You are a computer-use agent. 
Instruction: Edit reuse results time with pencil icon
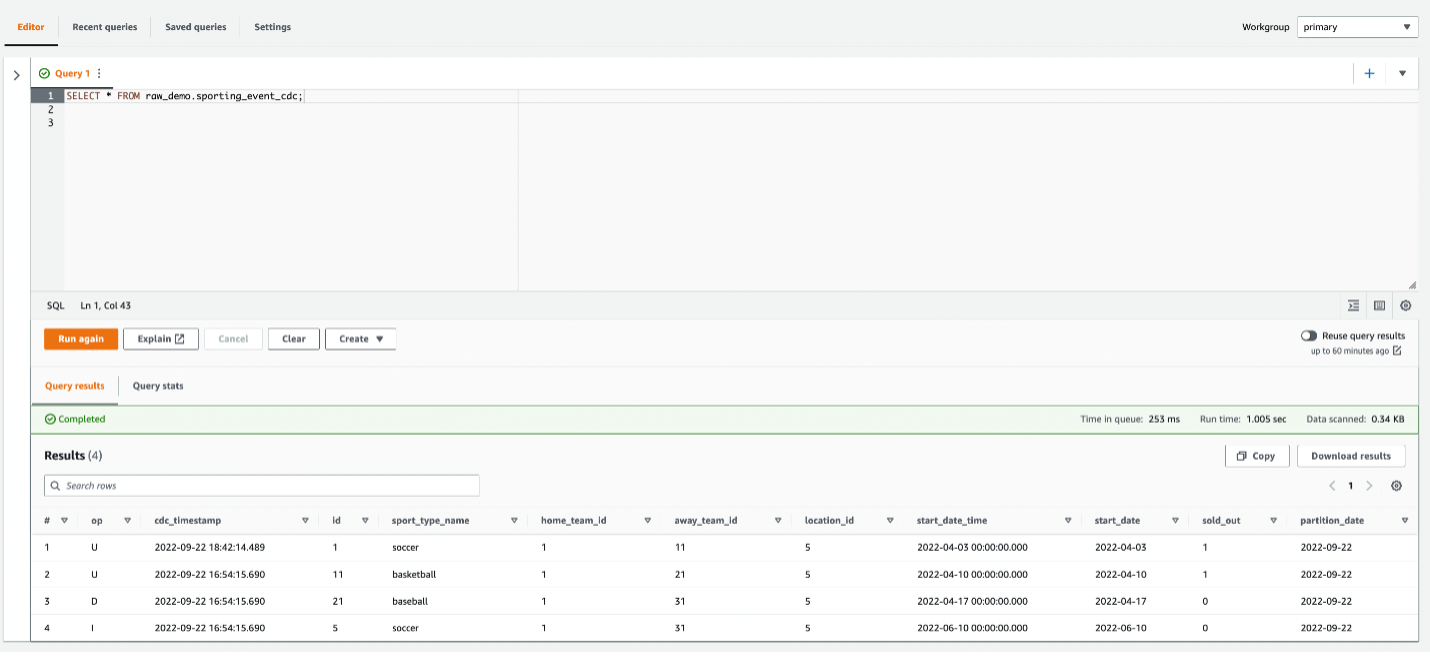coord(1397,351)
